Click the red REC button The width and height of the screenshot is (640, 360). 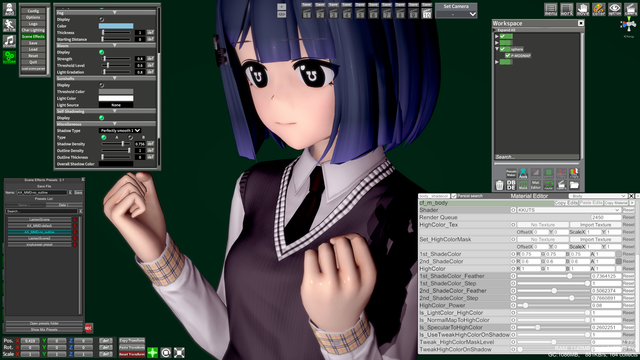pyautogui.click(x=89, y=328)
